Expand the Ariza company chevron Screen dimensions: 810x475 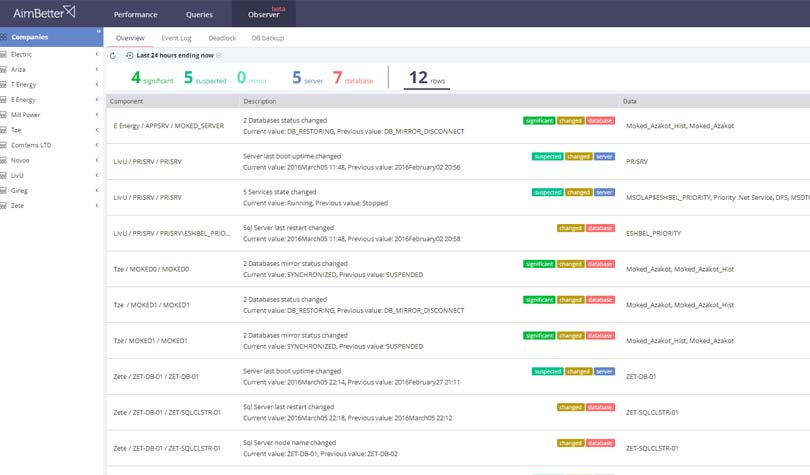(97, 69)
